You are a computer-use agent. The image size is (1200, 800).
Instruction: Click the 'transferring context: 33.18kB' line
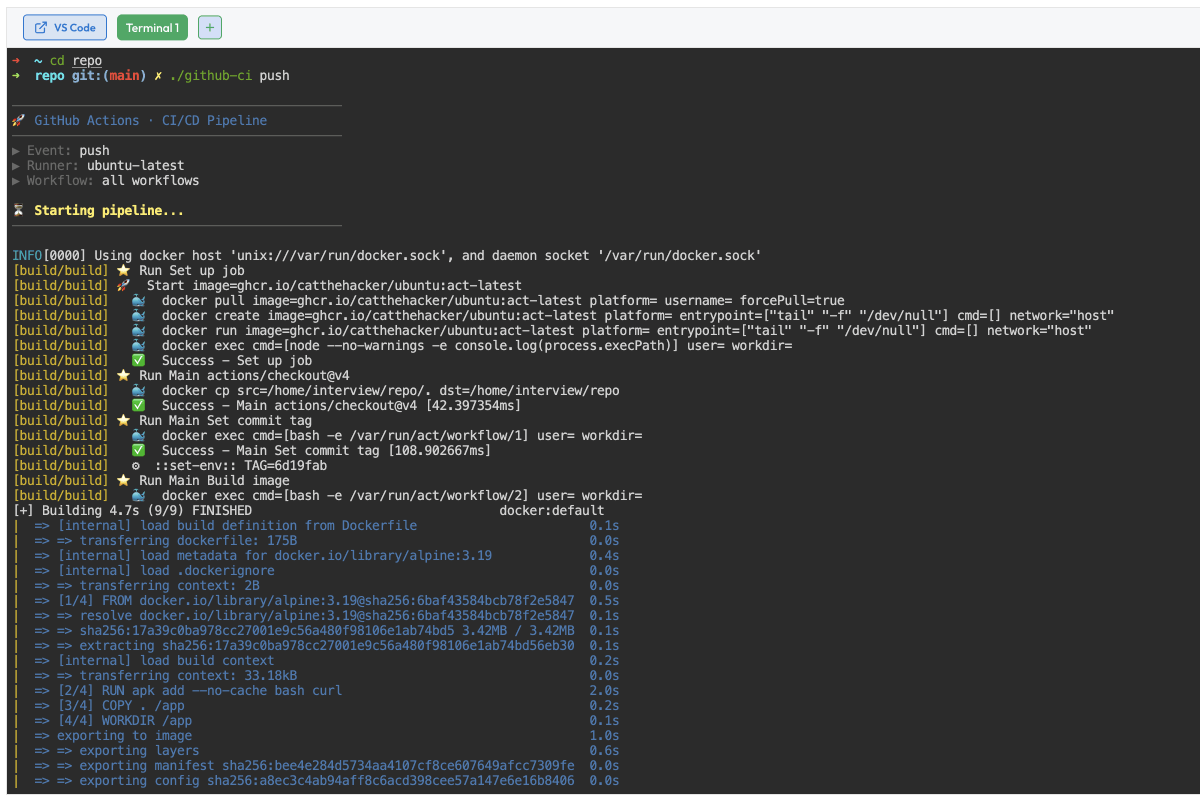click(315, 676)
